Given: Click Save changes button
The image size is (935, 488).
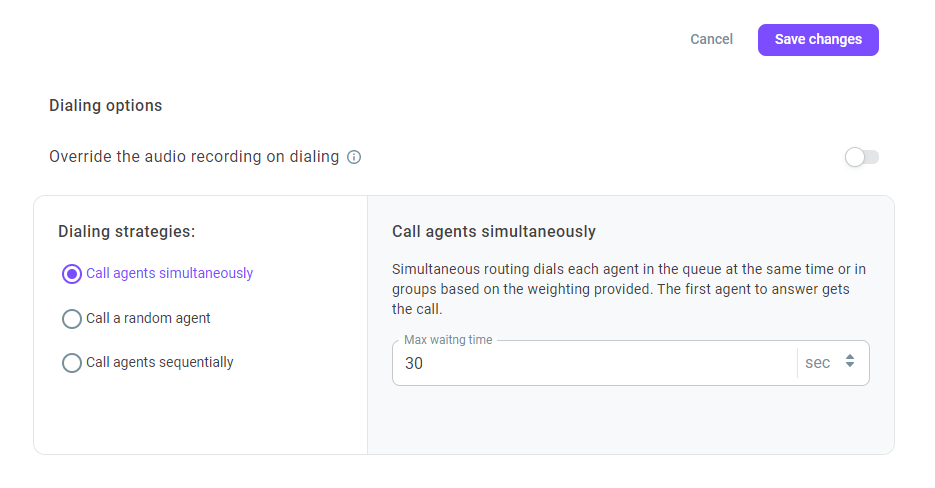Looking at the screenshot, I should click(818, 40).
